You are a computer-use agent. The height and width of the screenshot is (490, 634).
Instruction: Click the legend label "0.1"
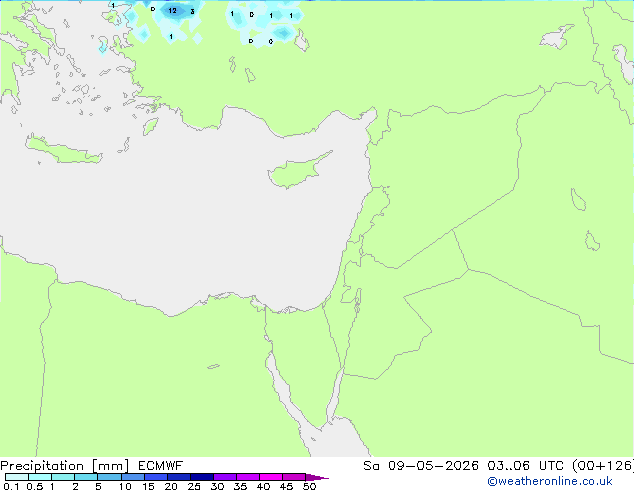11,486
